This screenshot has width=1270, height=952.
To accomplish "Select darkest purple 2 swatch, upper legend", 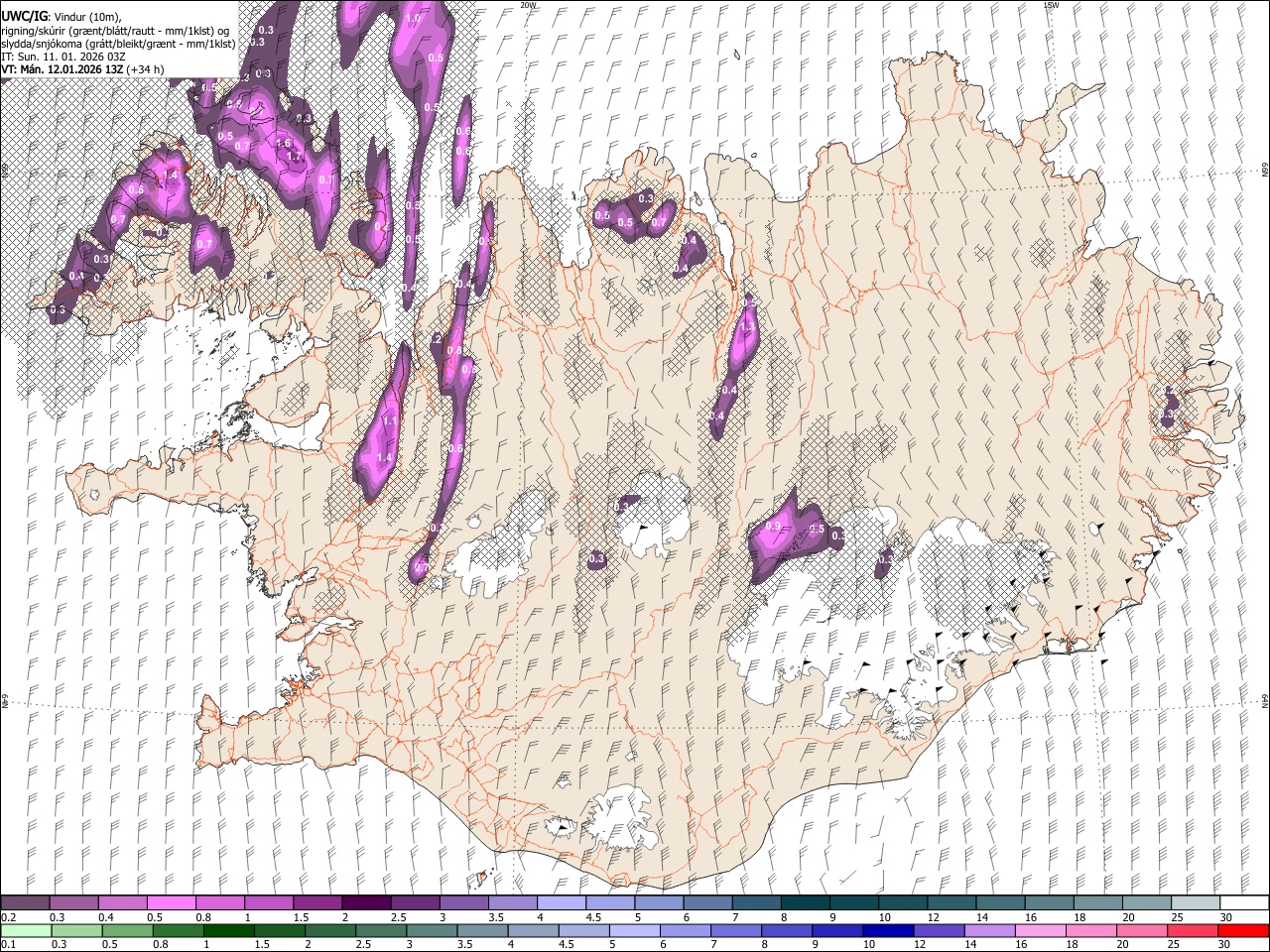I will 366,903.
